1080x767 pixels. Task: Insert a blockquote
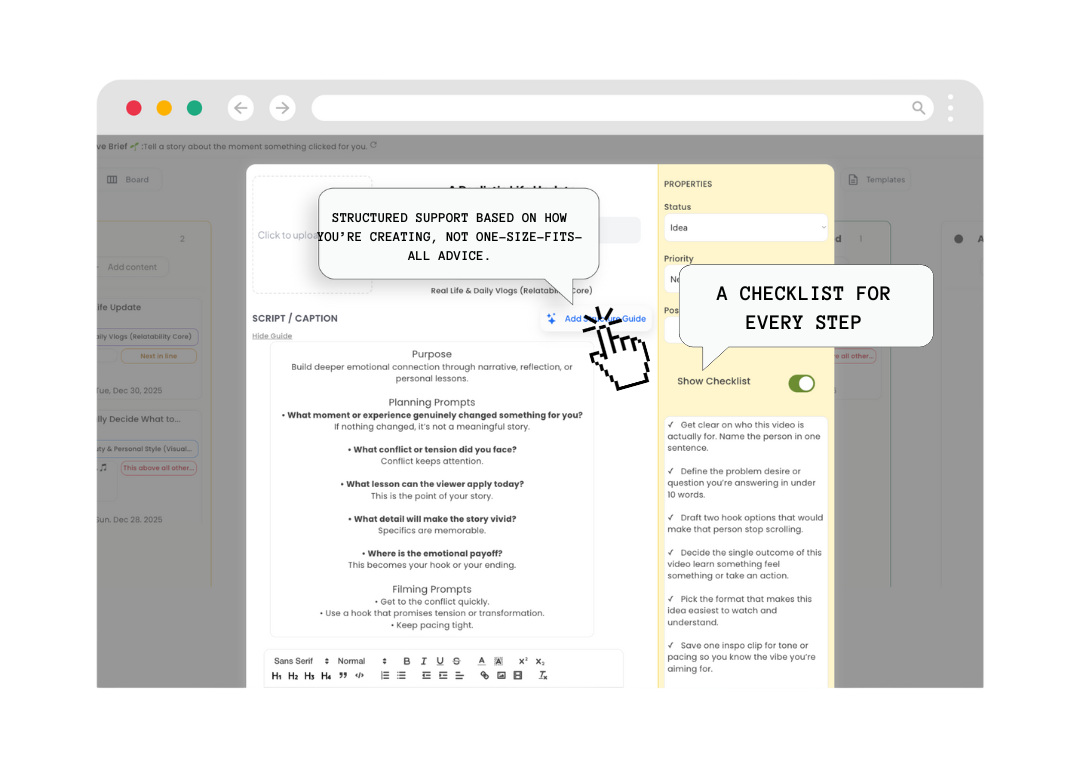tap(343, 675)
